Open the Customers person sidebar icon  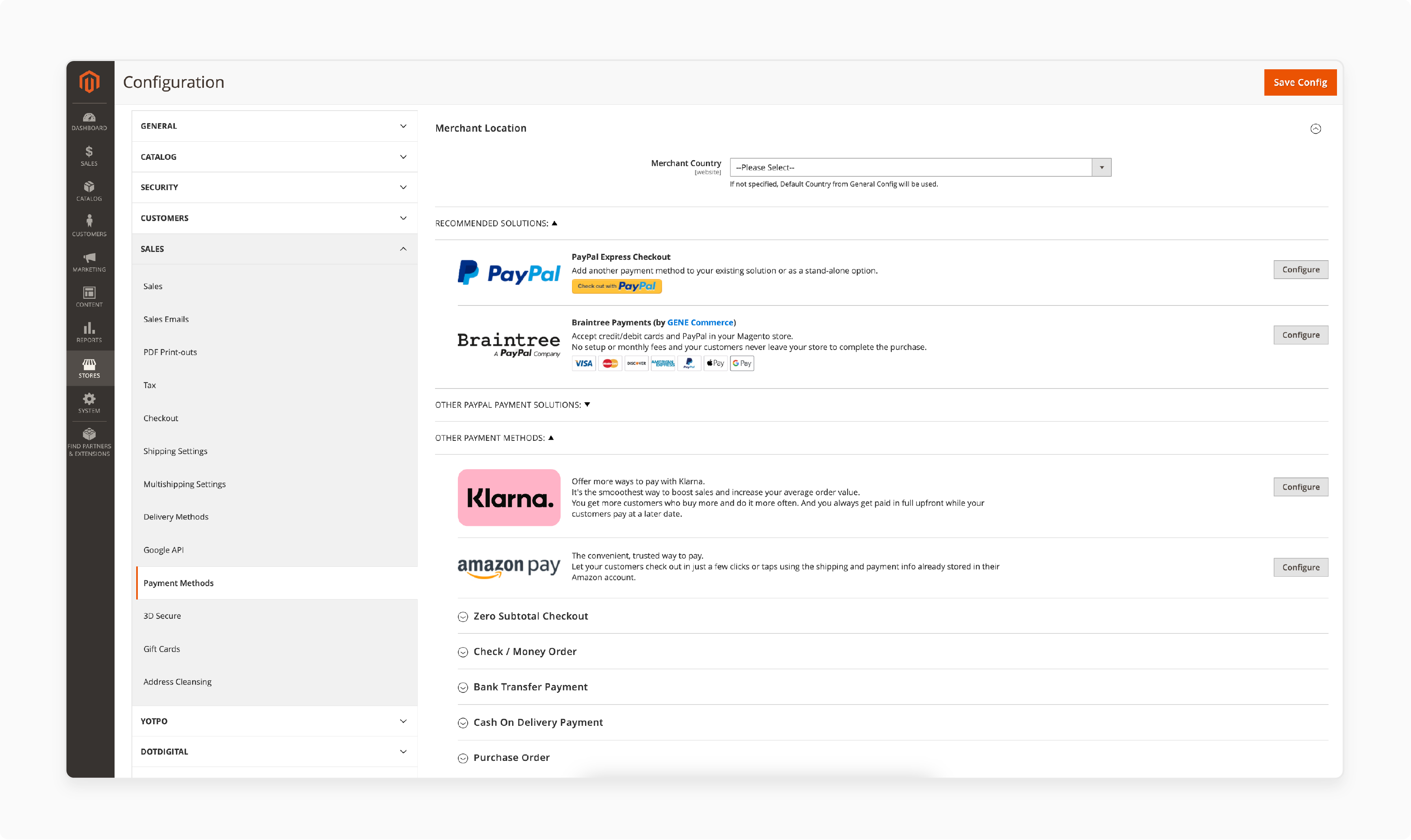pyautogui.click(x=89, y=226)
